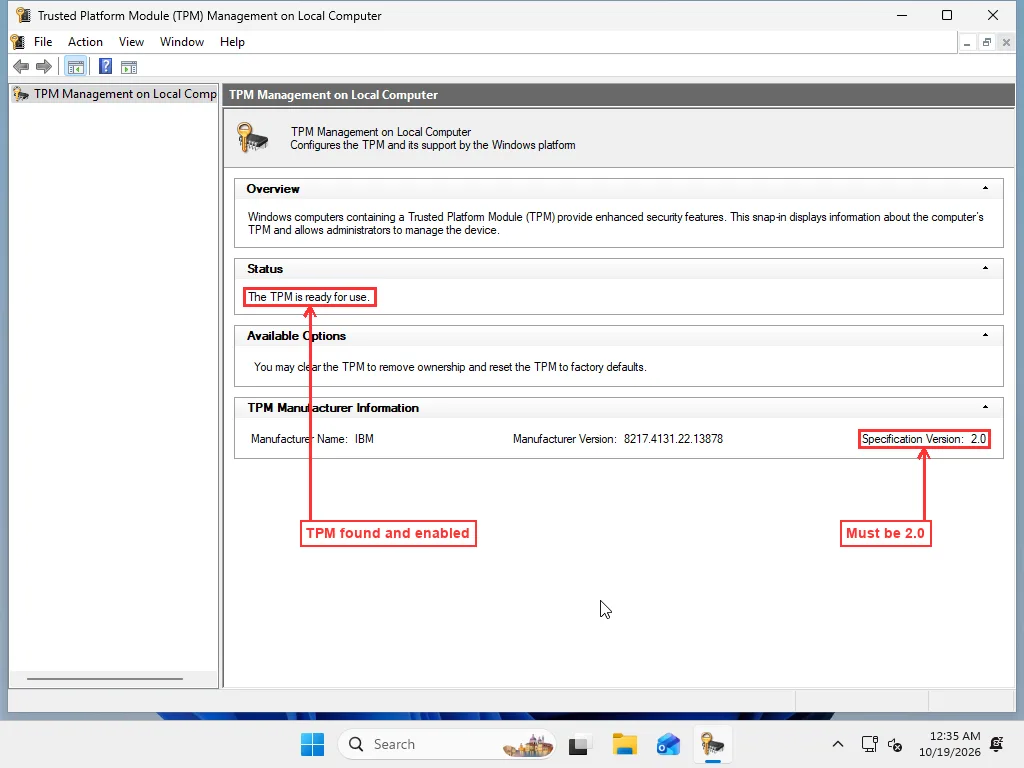Viewport: 1024px width, 768px height.
Task: Open the File menu
Action: [43, 42]
